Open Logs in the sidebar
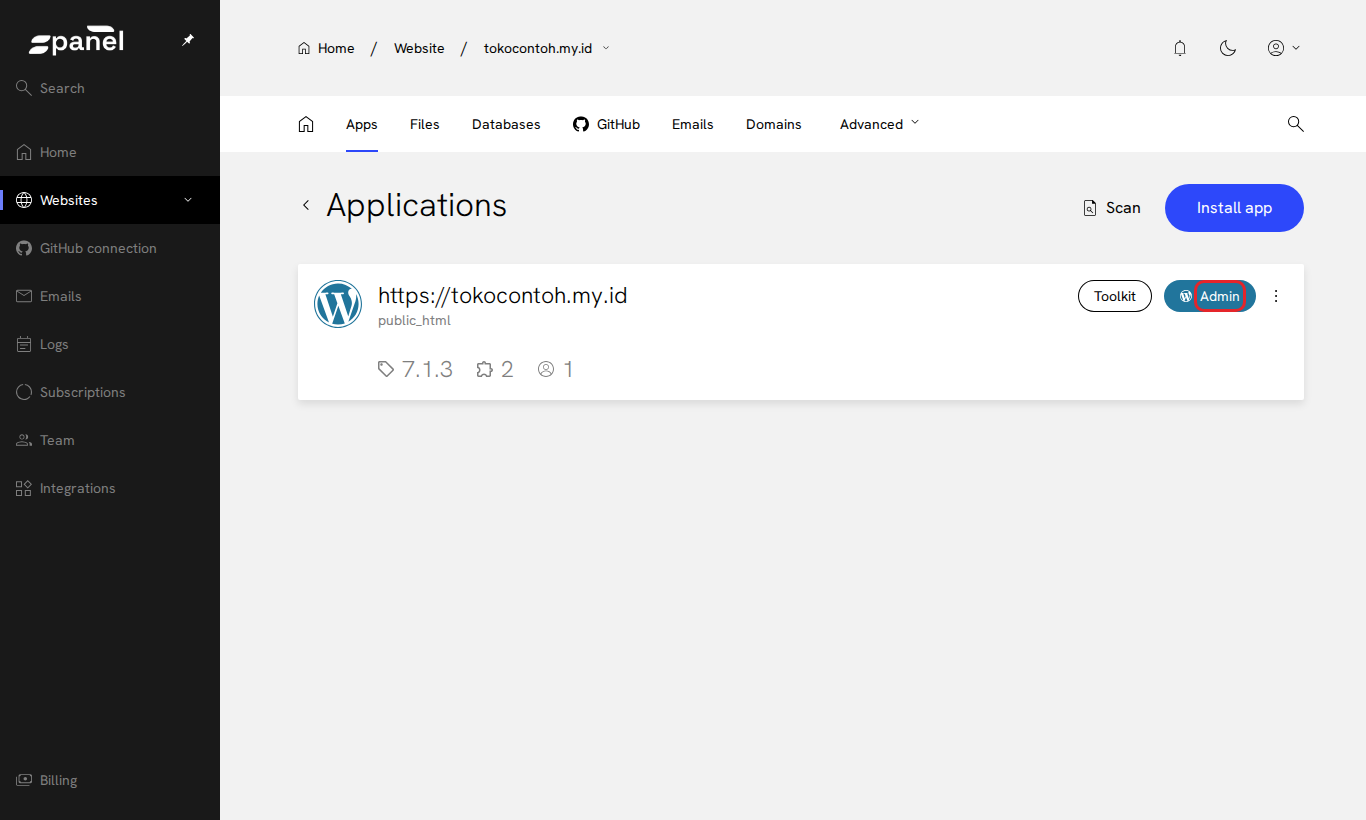The width and height of the screenshot is (1366, 820). (x=110, y=344)
